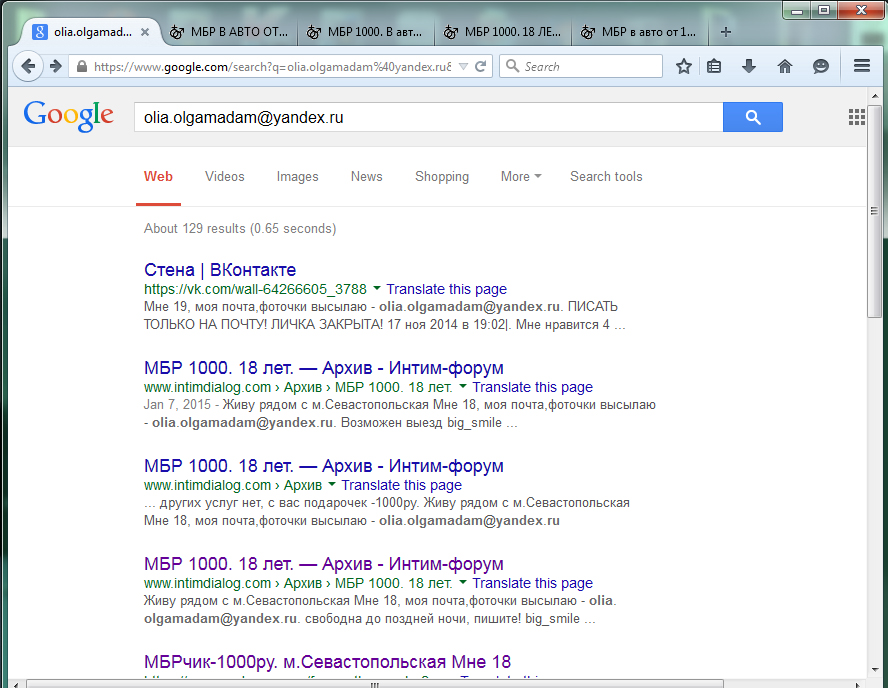Reload the page with the refresh icon
Viewport: 888px width, 688px height.
click(480, 67)
